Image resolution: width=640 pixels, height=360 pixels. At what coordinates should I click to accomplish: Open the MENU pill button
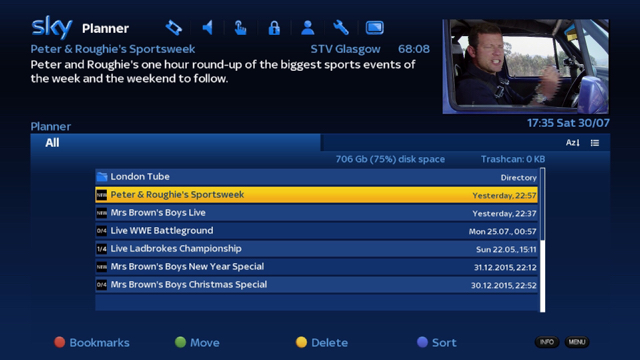click(x=577, y=342)
